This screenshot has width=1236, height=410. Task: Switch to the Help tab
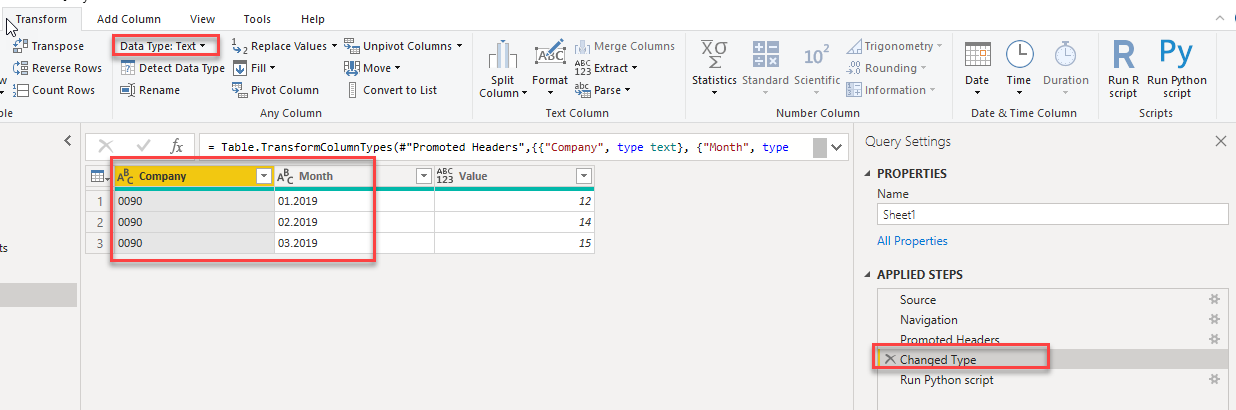point(313,19)
